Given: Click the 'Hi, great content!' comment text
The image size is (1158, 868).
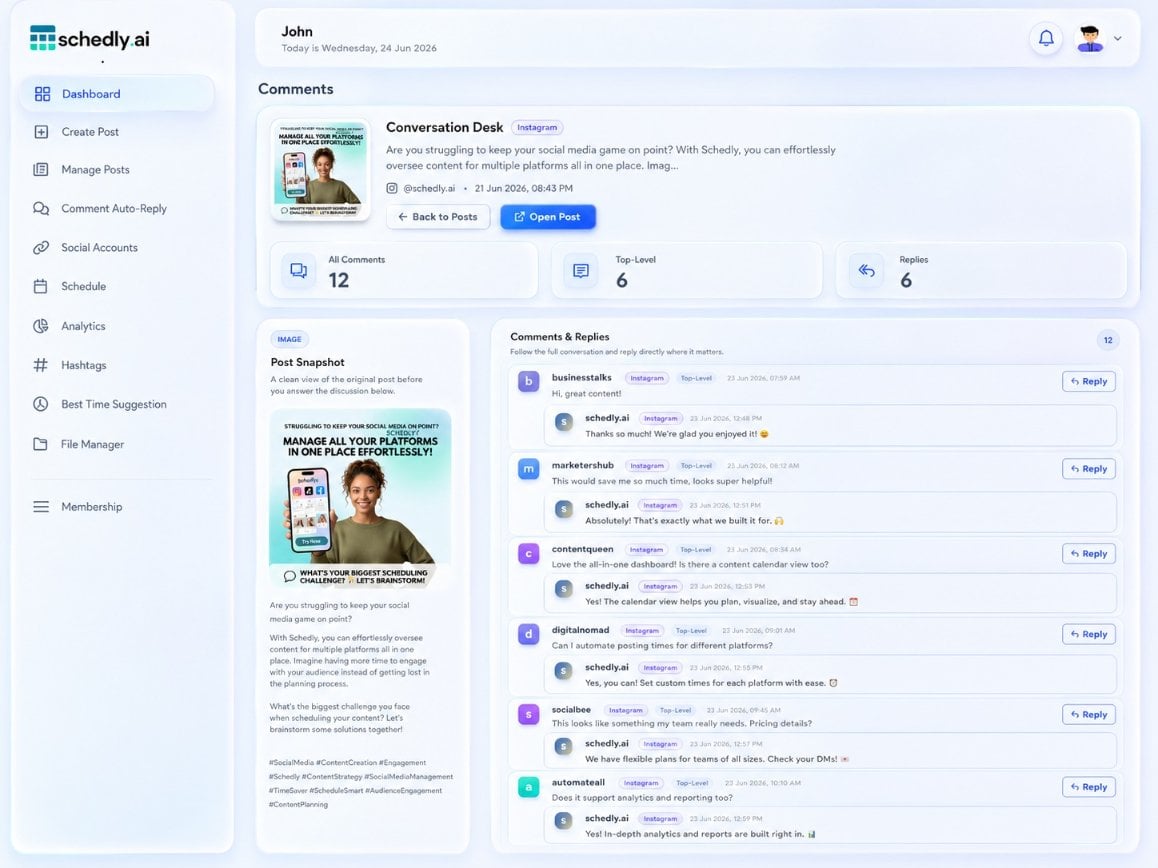Looking at the screenshot, I should [x=586, y=394].
